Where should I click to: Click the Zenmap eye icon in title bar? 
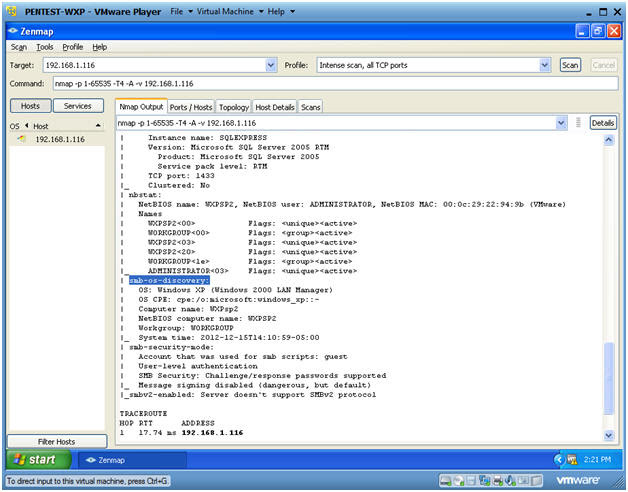pos(13,31)
